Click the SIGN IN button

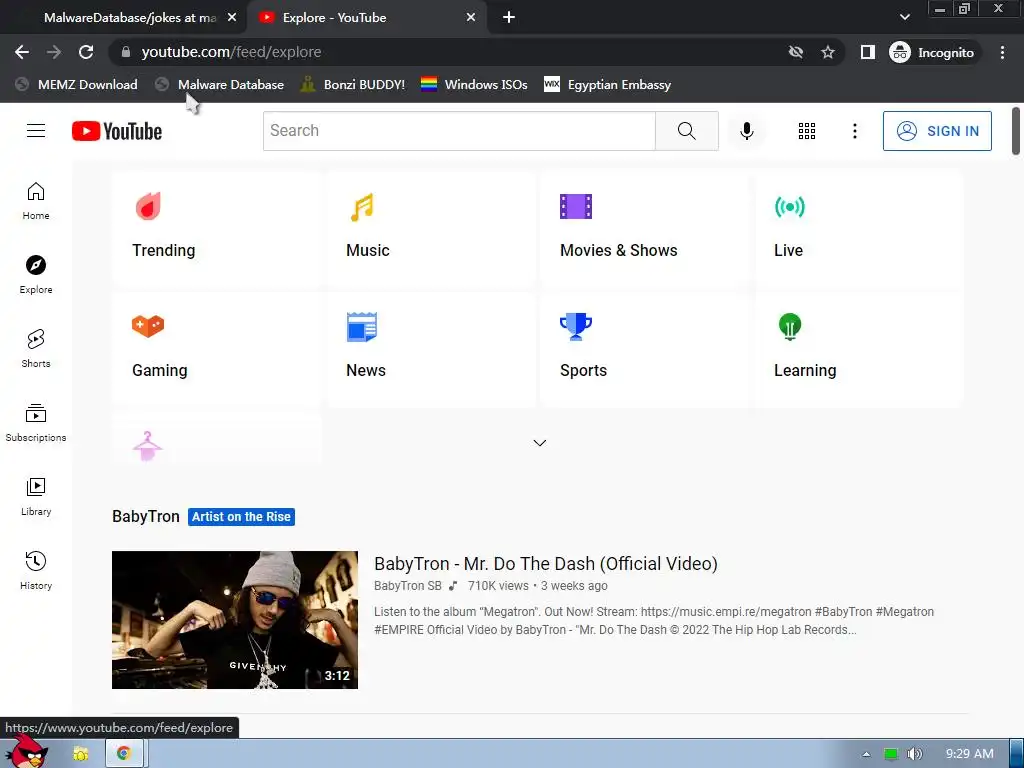(937, 131)
